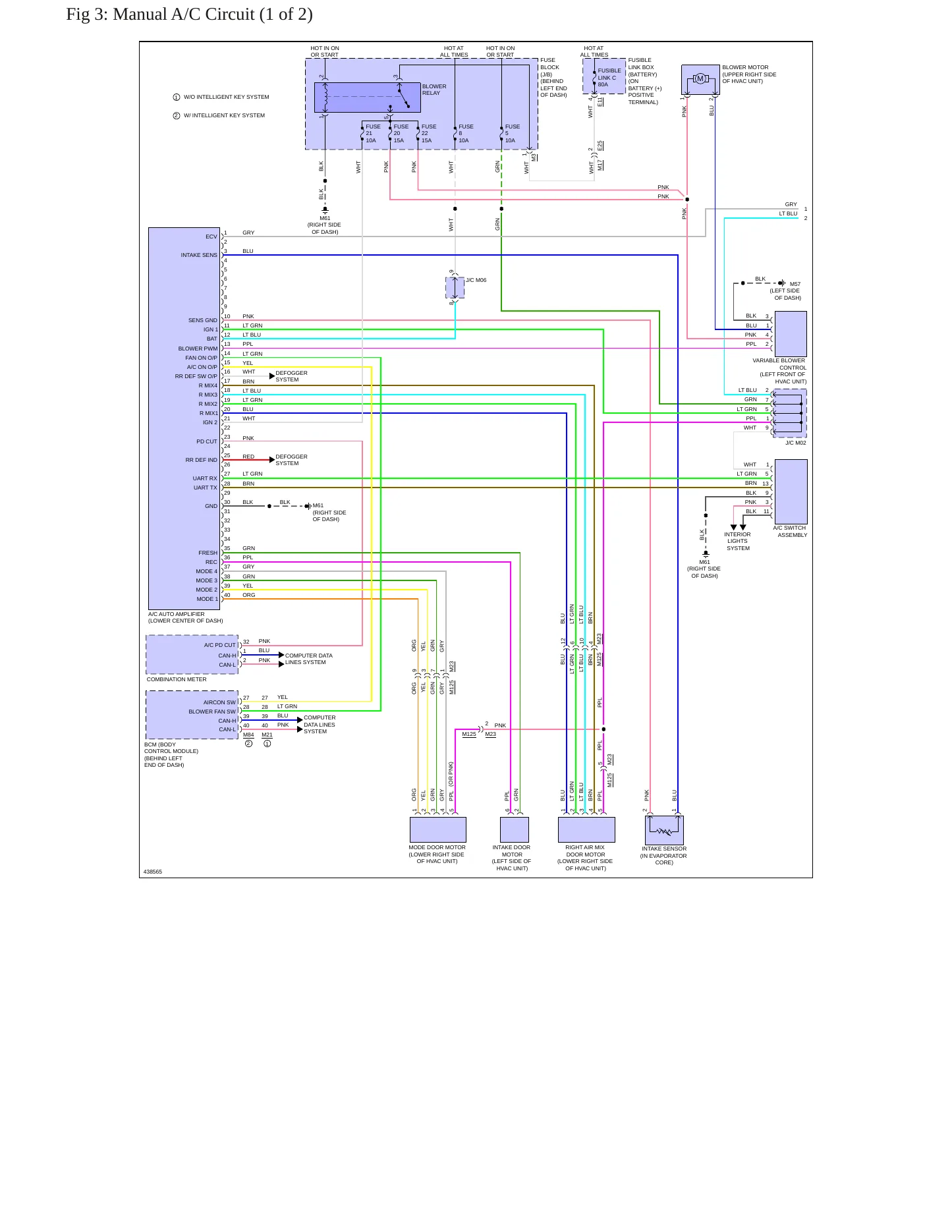This screenshot has width=952, height=1232.
Task: Click the 'FUSE 5 10A' label
Action: (x=512, y=134)
